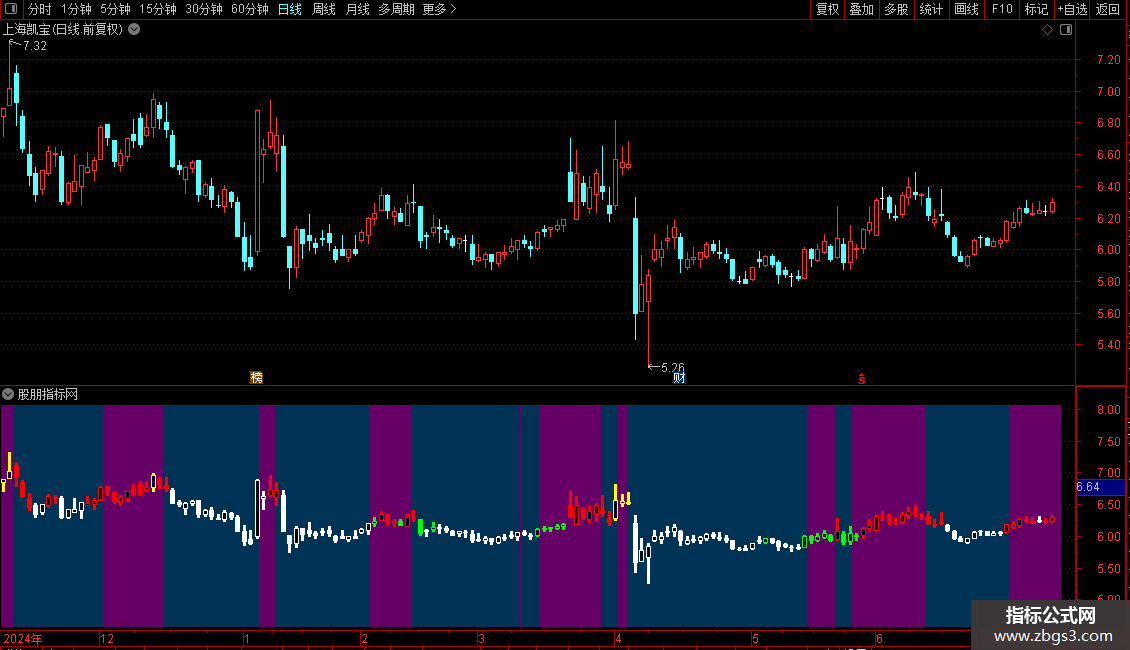This screenshot has width=1130, height=650.
Task: Activate 画线 drawing tools
Action: 966,9
